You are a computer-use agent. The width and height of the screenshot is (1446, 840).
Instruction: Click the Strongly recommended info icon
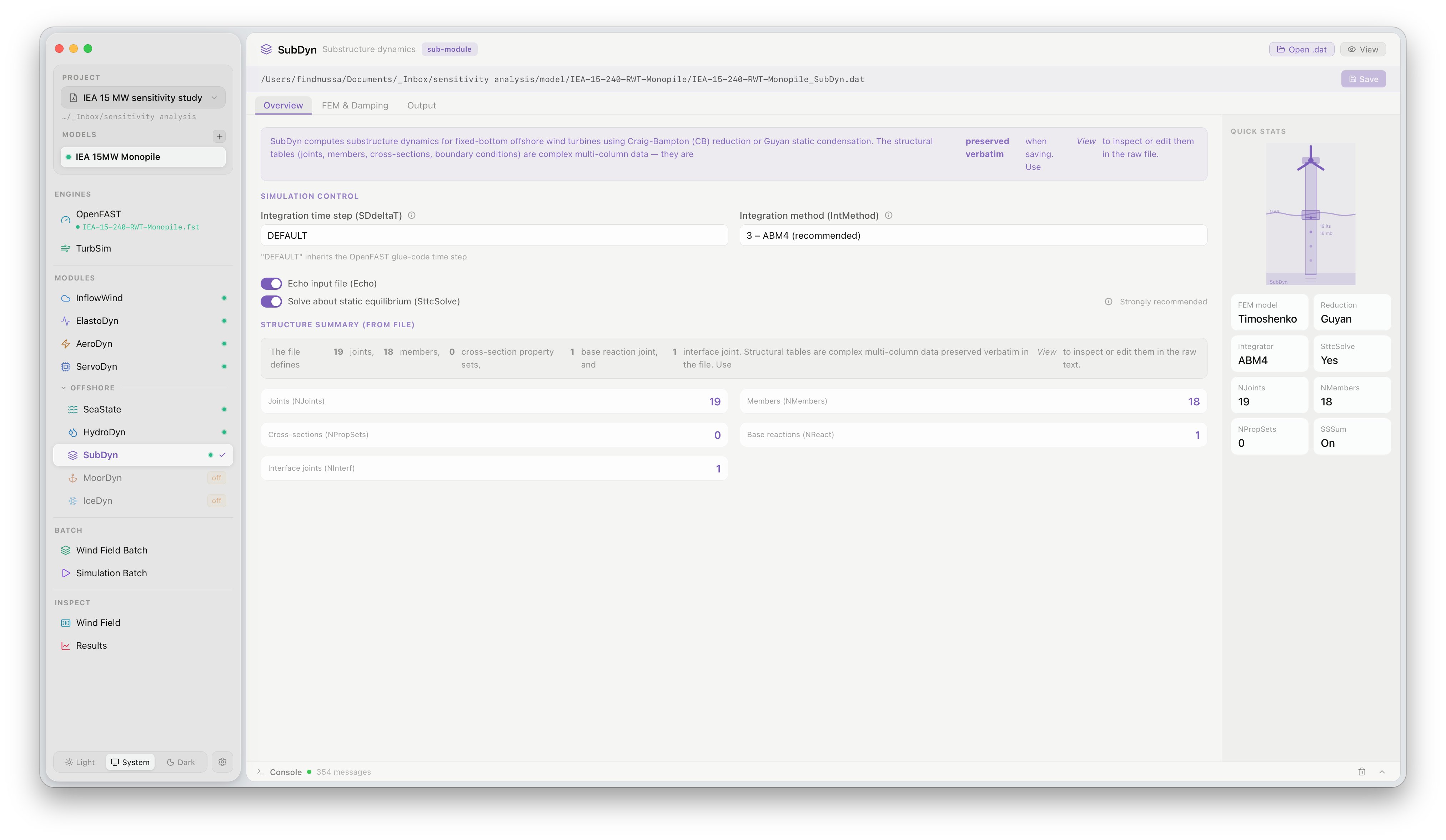click(1109, 302)
